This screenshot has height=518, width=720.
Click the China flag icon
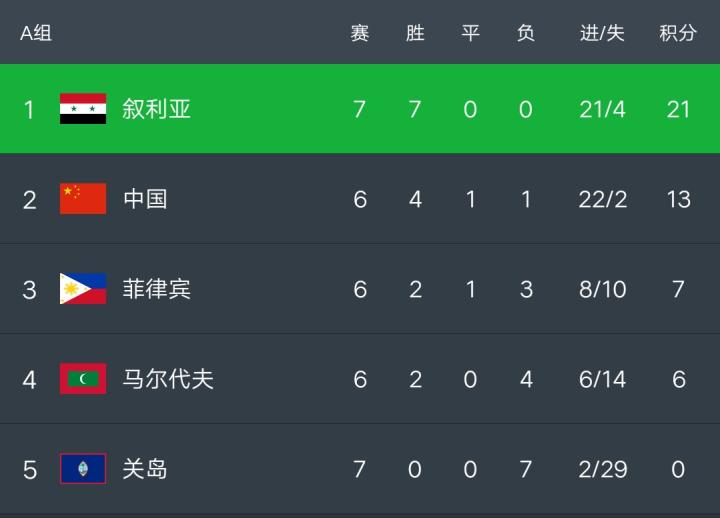click(83, 199)
